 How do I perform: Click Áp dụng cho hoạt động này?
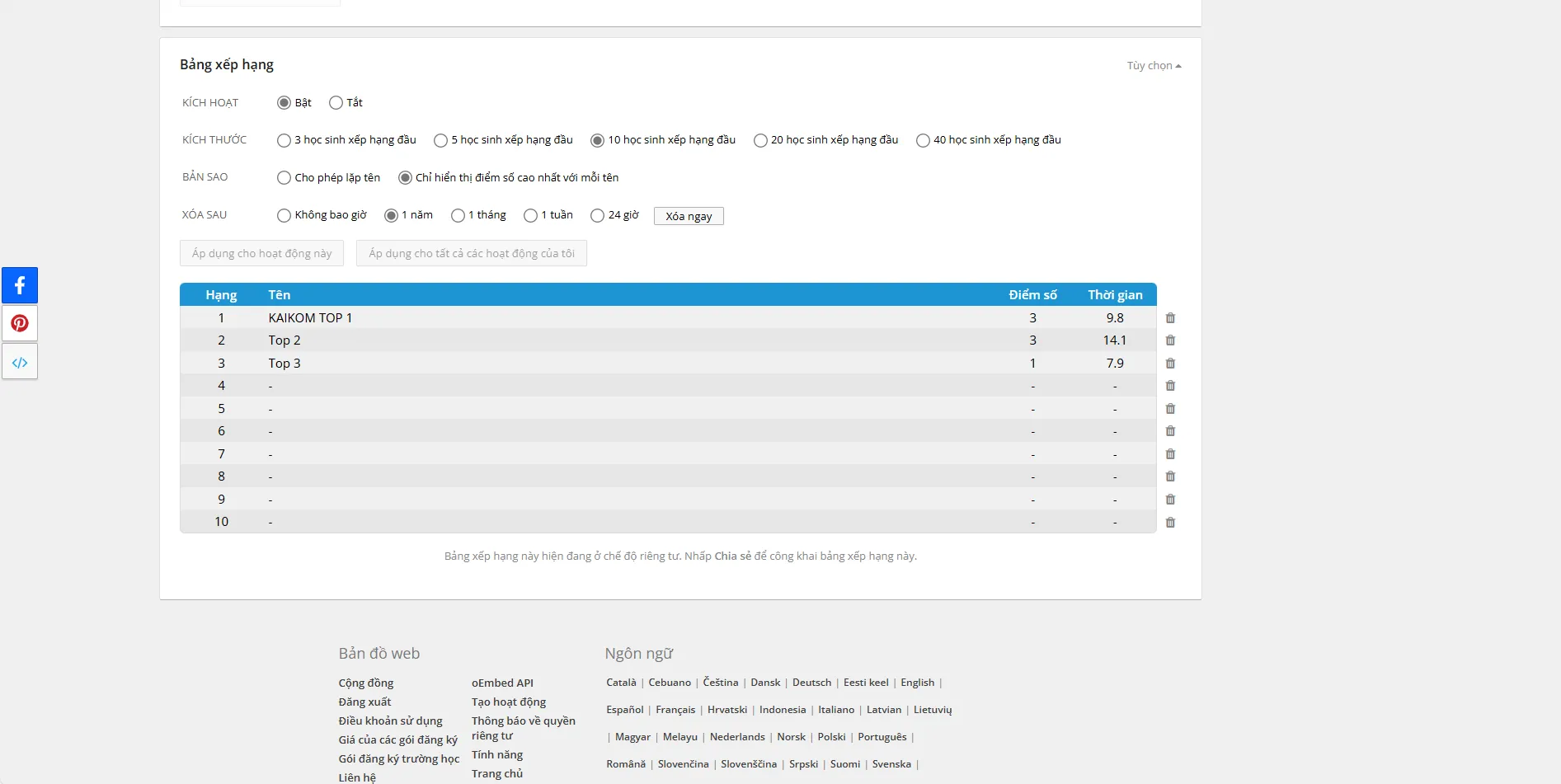tap(261, 254)
